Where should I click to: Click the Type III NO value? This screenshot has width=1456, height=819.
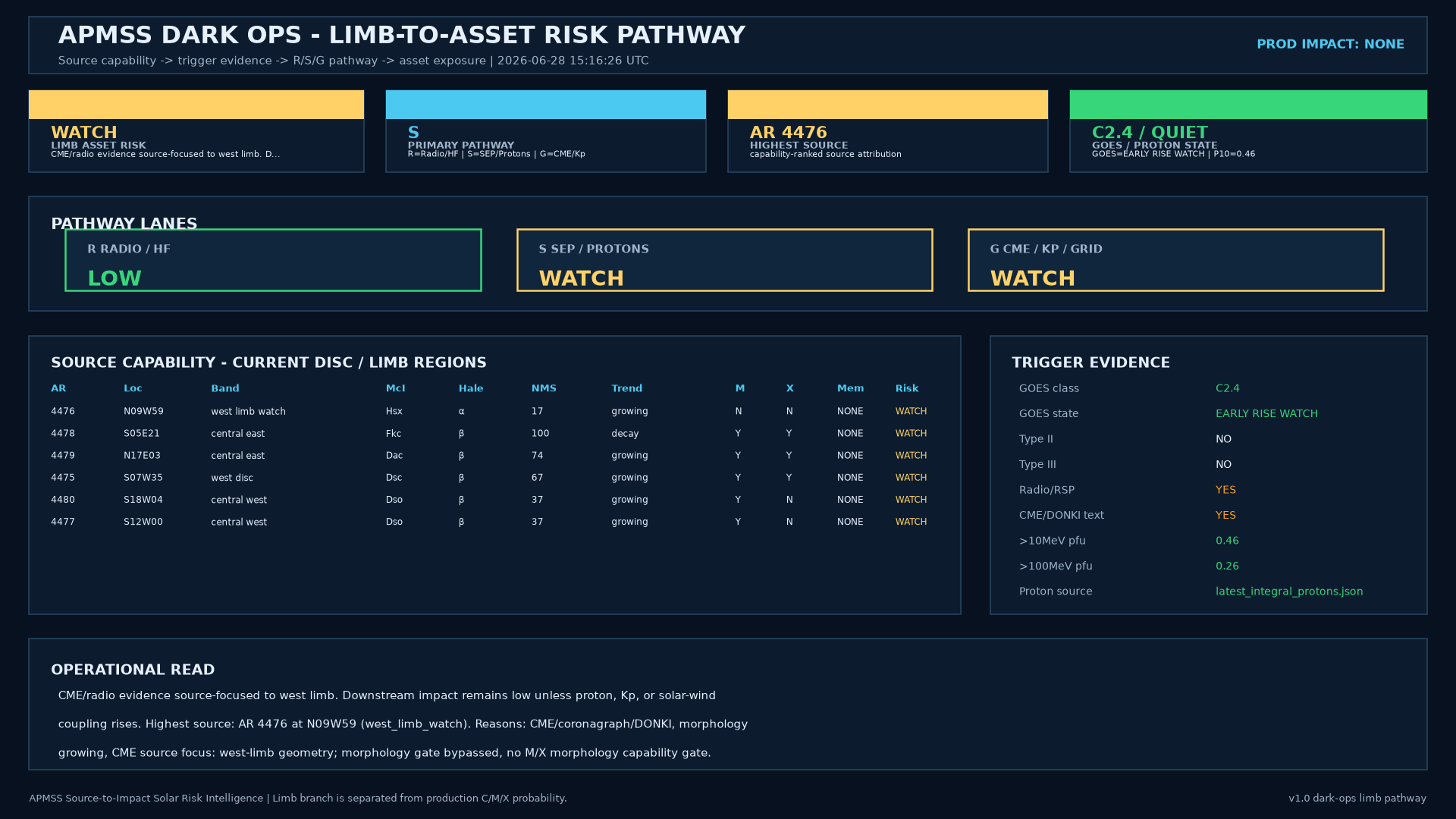coord(1223,464)
